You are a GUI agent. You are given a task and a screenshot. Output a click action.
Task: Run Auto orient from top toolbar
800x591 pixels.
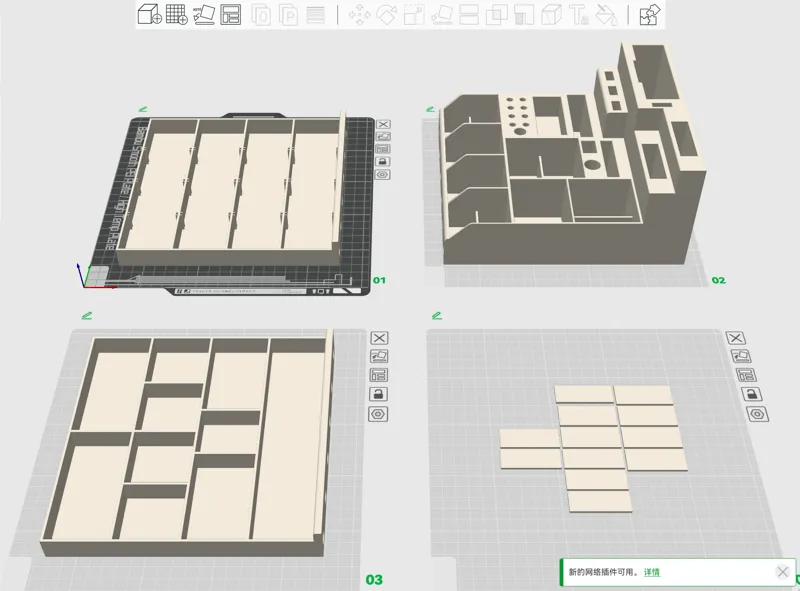point(204,14)
